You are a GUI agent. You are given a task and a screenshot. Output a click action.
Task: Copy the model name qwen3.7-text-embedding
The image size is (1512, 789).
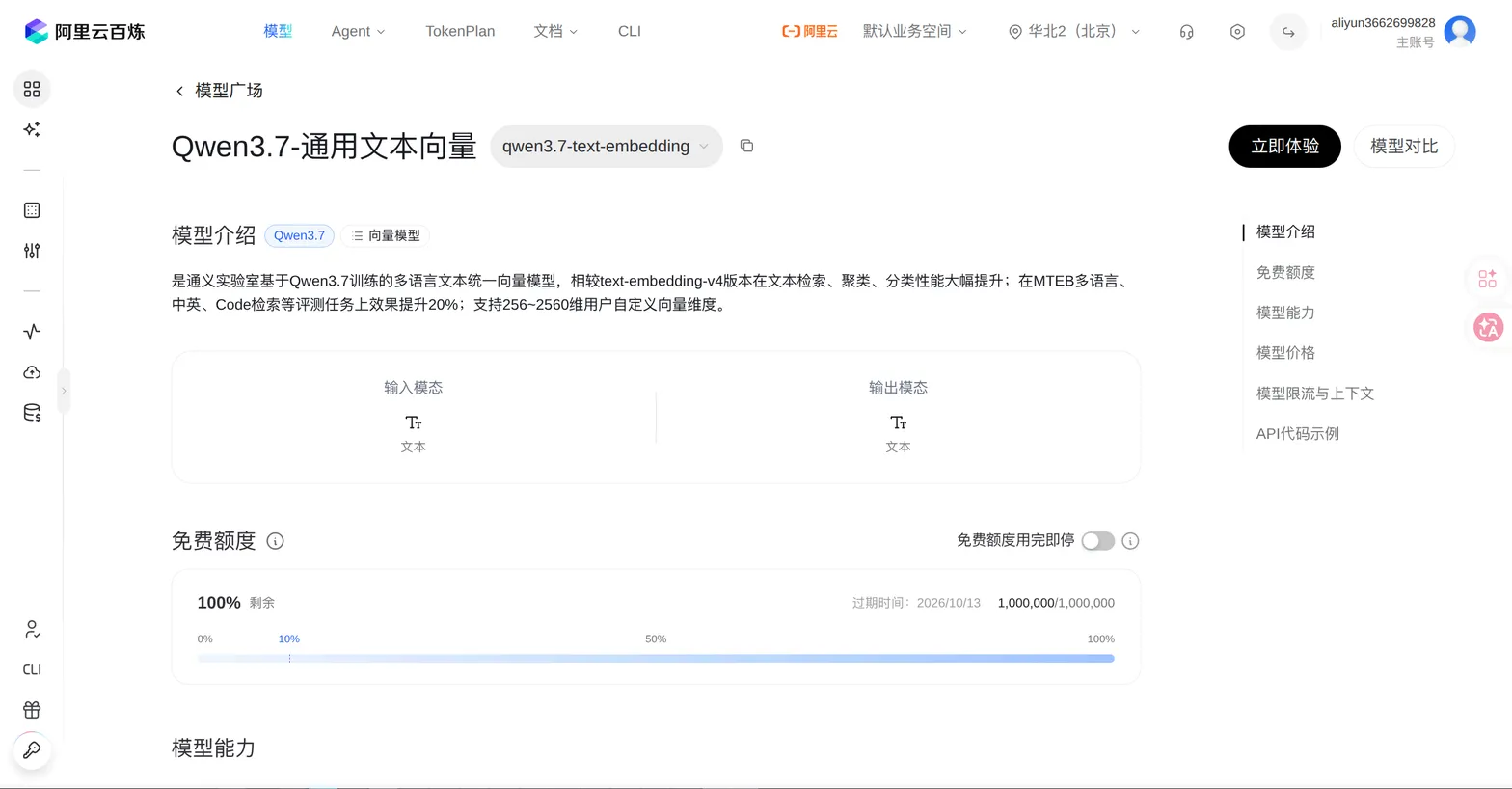tap(746, 146)
